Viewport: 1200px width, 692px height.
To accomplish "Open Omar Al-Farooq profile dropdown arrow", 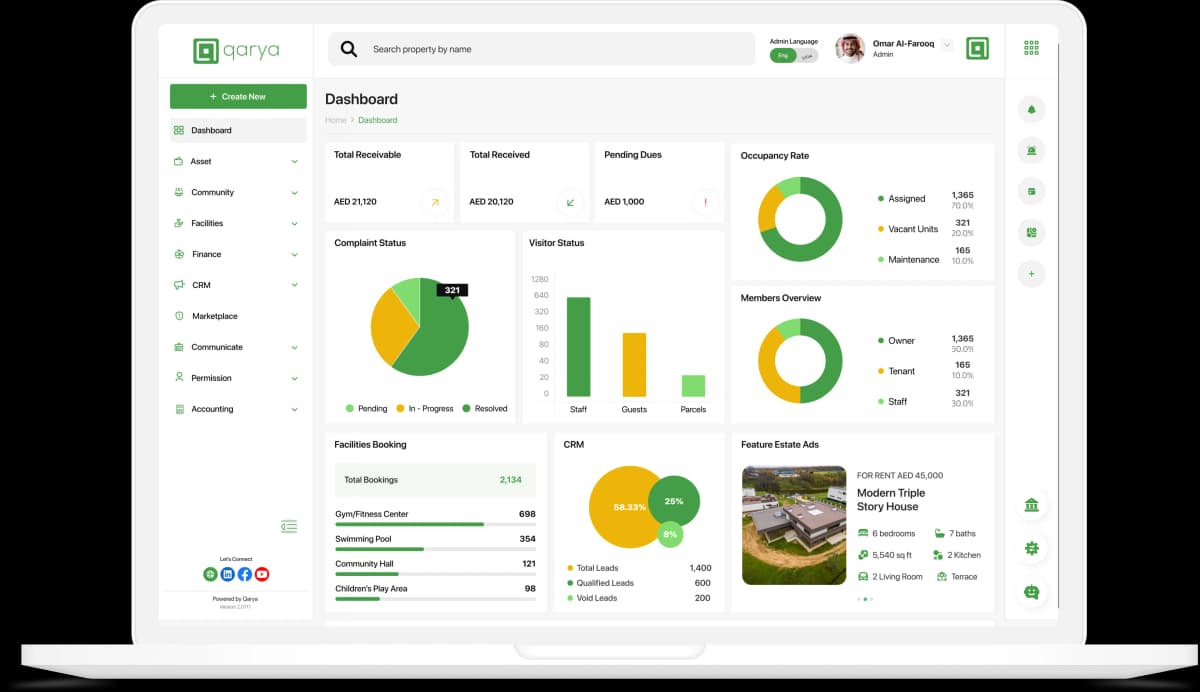I will 947,45.
